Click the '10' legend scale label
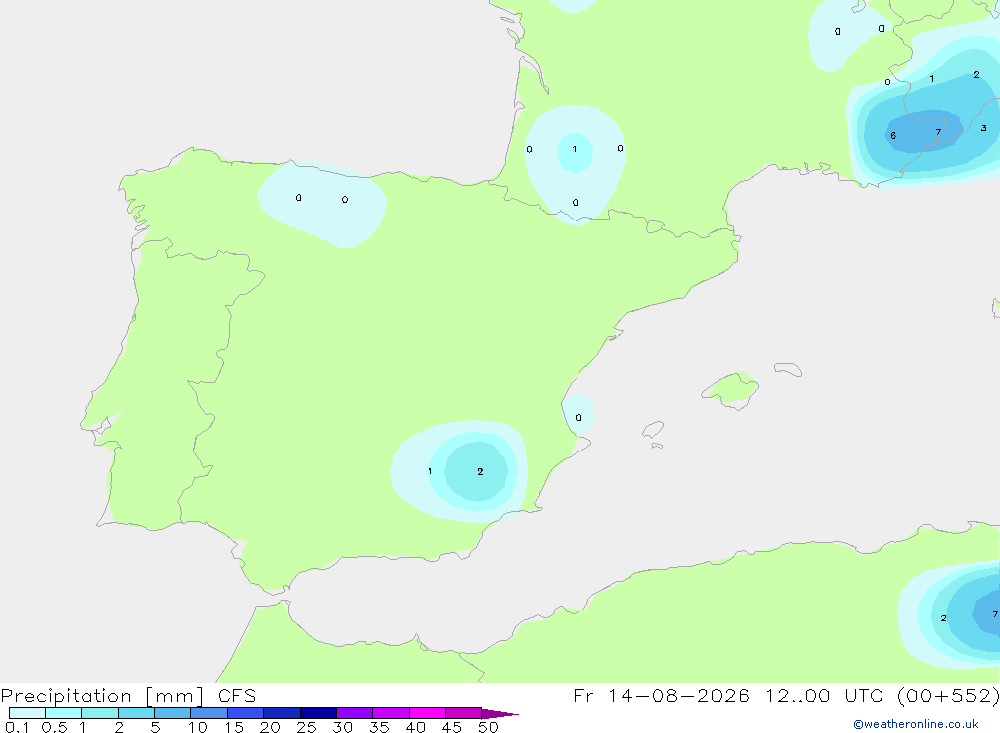 point(198,727)
